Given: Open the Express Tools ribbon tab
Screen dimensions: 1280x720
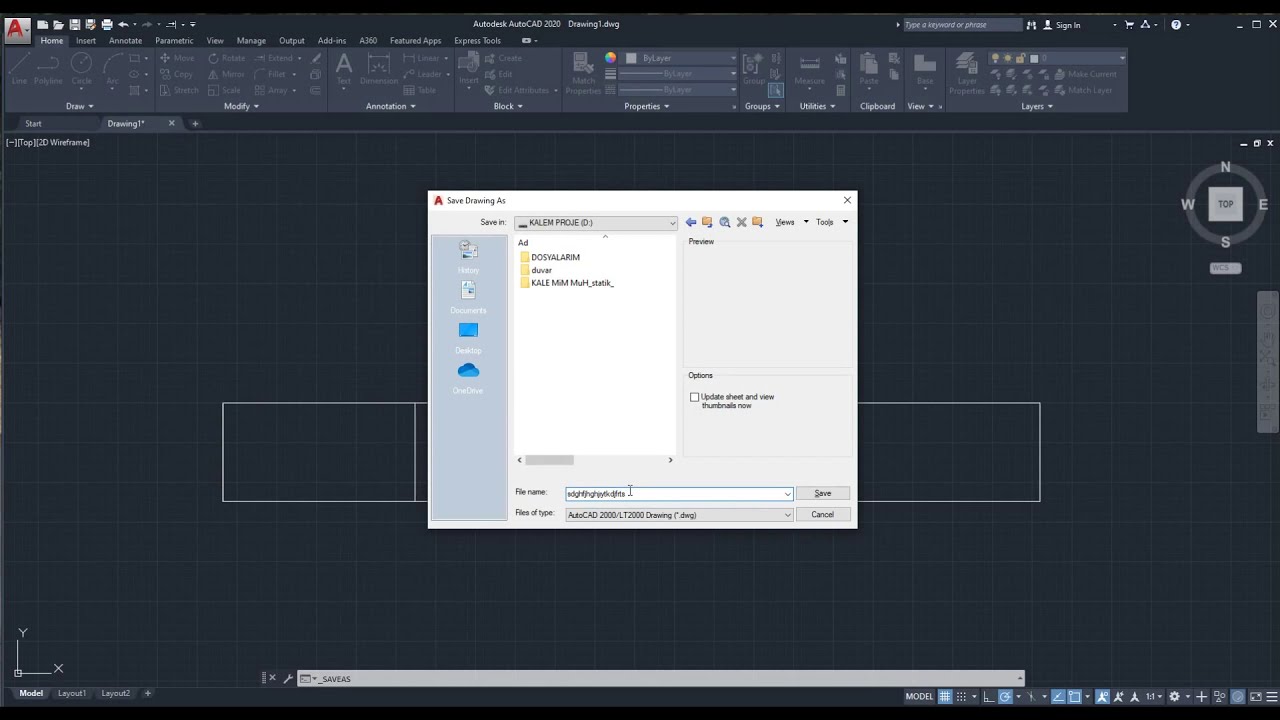Looking at the screenshot, I should tap(478, 41).
